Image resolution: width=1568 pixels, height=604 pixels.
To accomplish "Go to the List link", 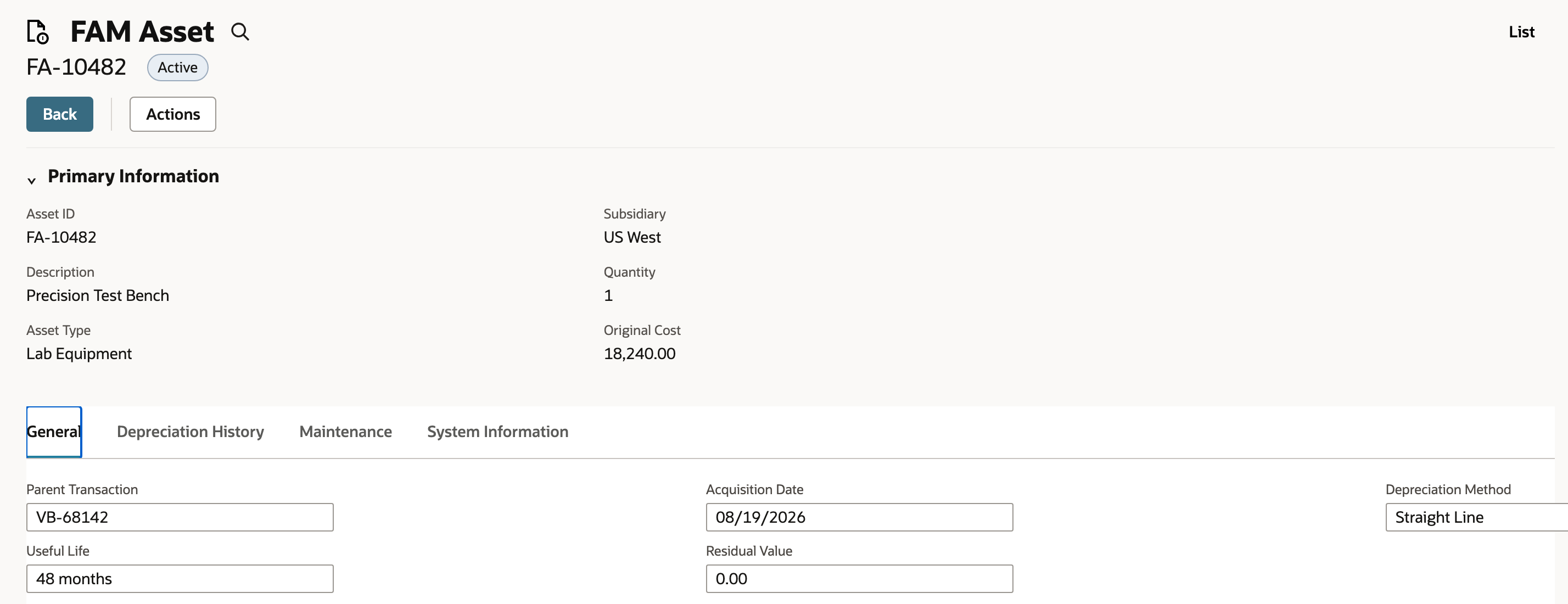I will [1521, 32].
